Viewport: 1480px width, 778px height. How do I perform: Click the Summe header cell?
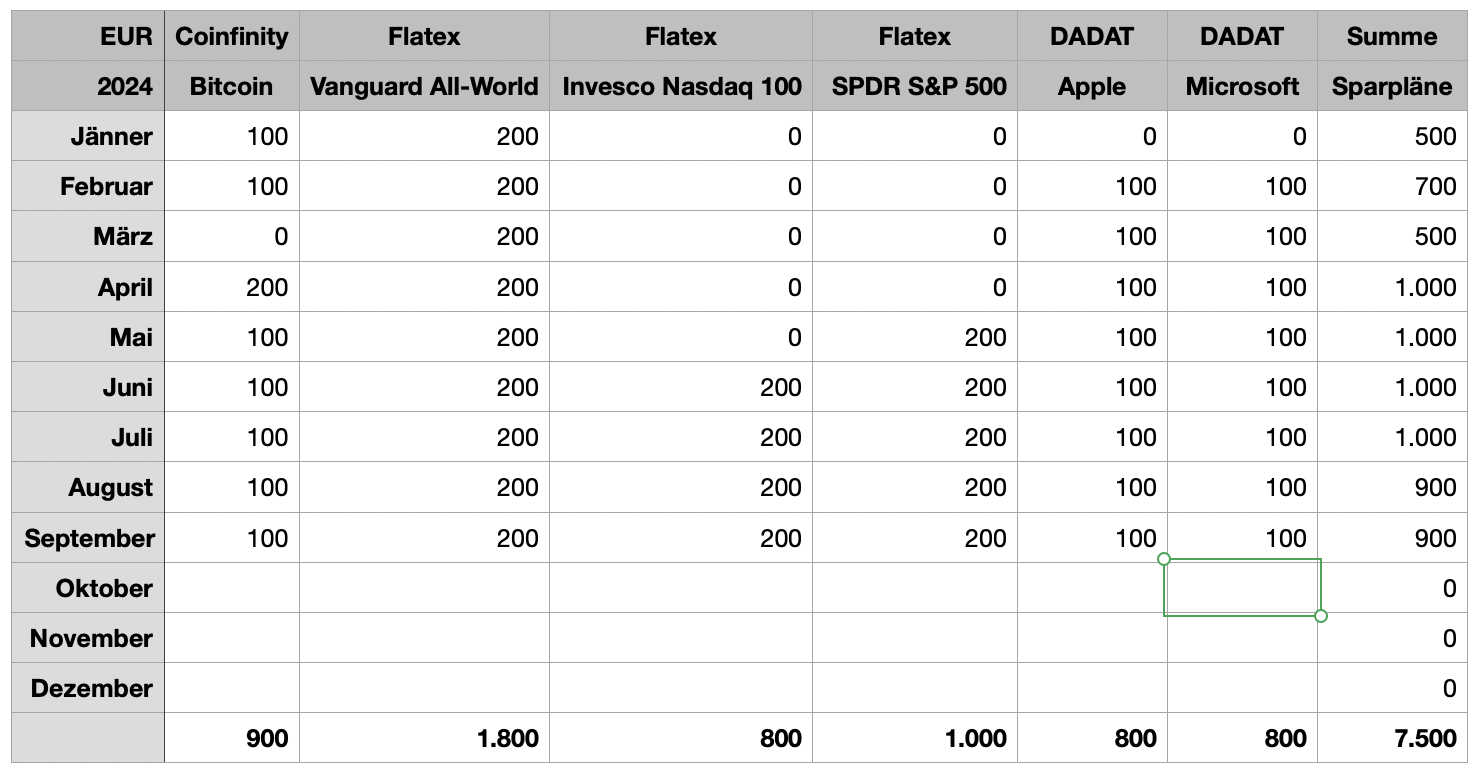click(1392, 37)
